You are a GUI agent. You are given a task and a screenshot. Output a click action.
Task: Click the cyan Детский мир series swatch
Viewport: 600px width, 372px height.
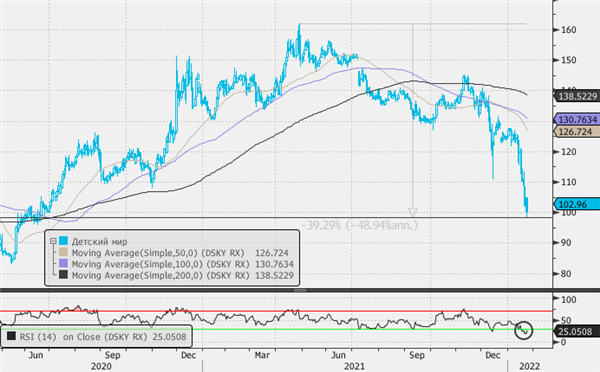(64, 241)
